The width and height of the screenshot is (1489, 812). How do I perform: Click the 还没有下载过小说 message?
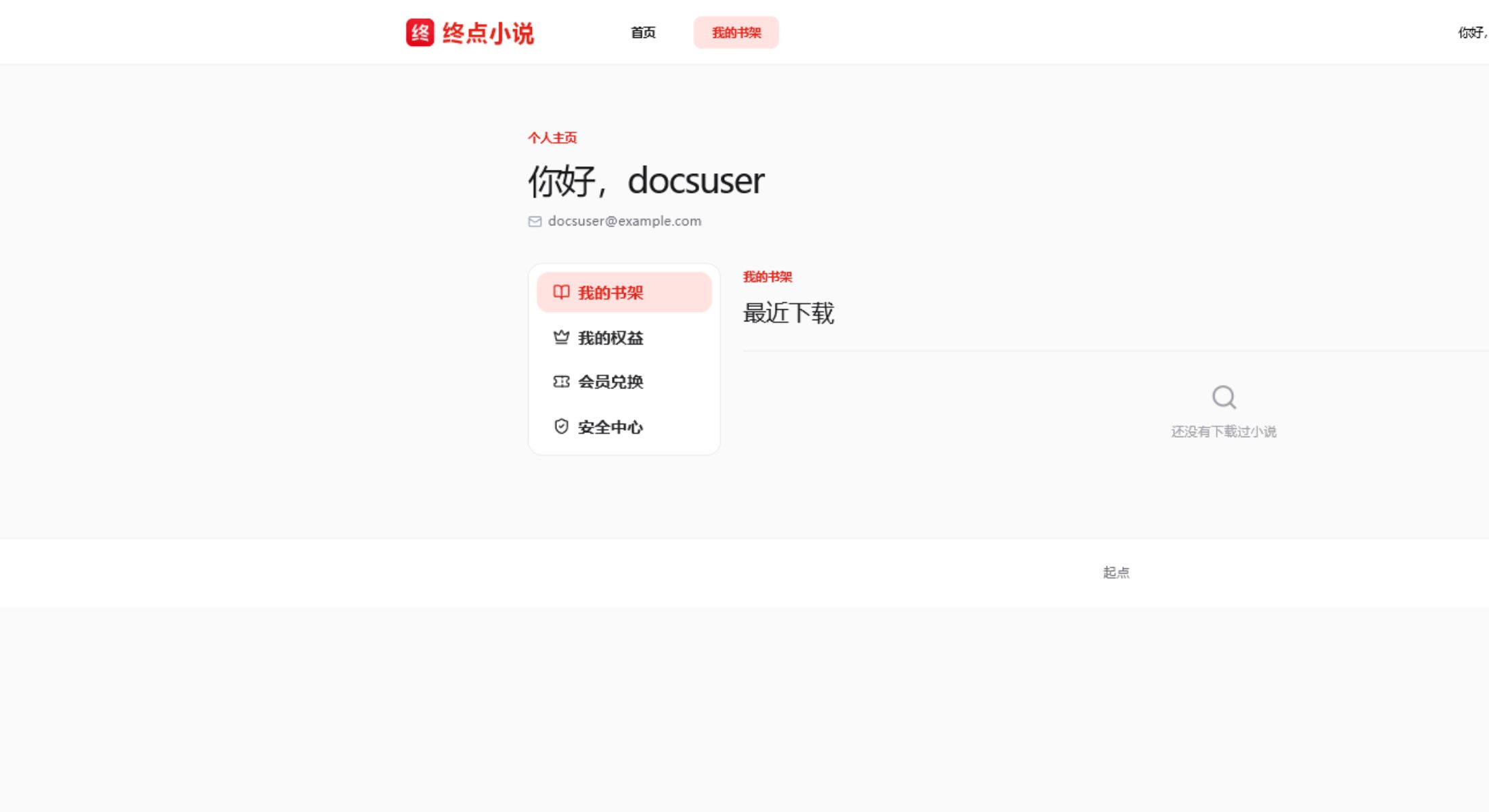[1224, 432]
